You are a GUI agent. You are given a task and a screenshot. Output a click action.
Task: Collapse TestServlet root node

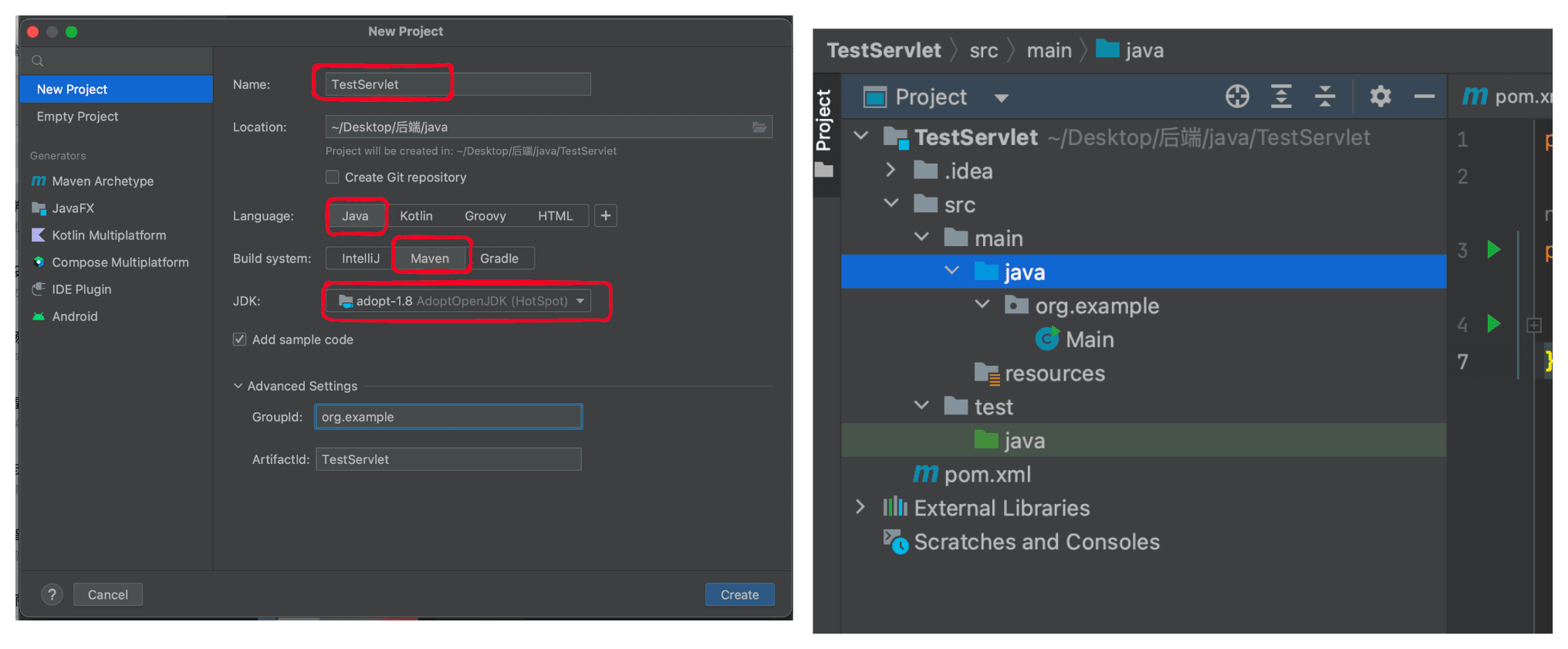pyautogui.click(x=861, y=136)
